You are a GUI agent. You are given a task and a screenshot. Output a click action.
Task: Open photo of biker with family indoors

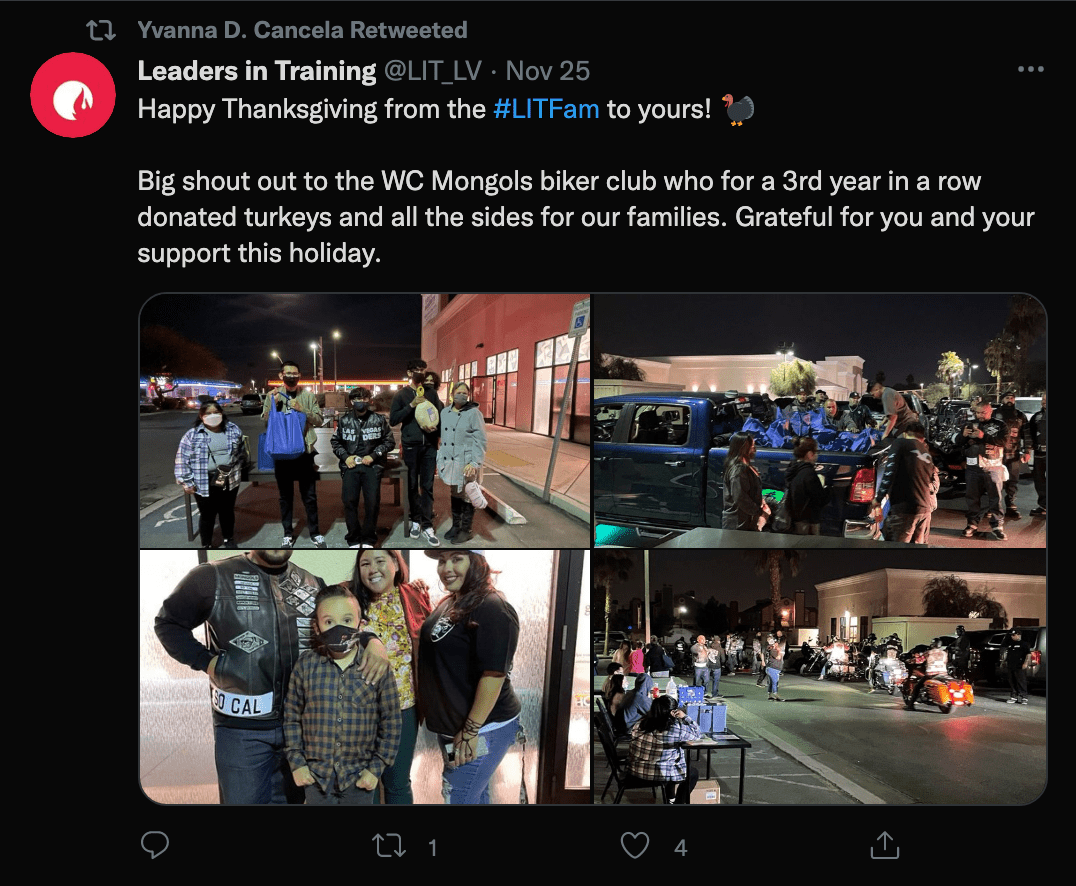(364, 677)
